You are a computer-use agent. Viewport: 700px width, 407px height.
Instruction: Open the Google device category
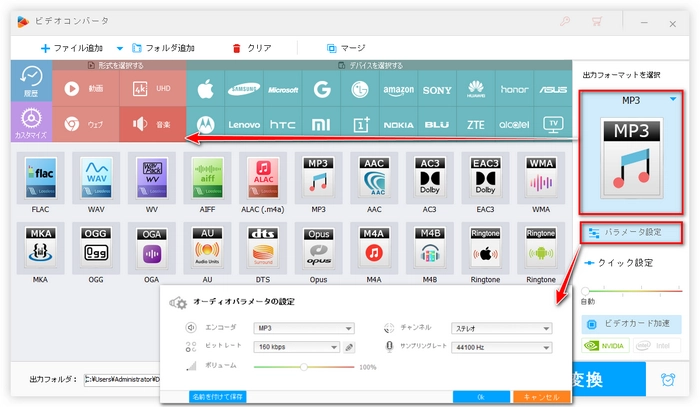coord(321,89)
